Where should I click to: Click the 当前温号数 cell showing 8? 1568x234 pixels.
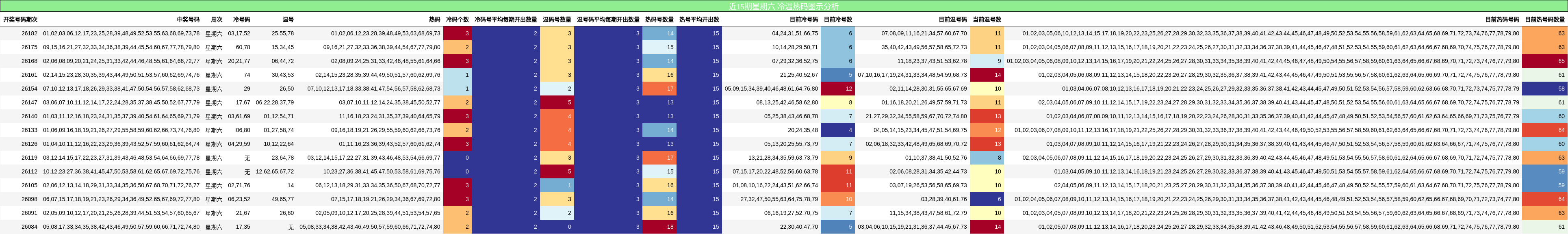tap(987, 158)
